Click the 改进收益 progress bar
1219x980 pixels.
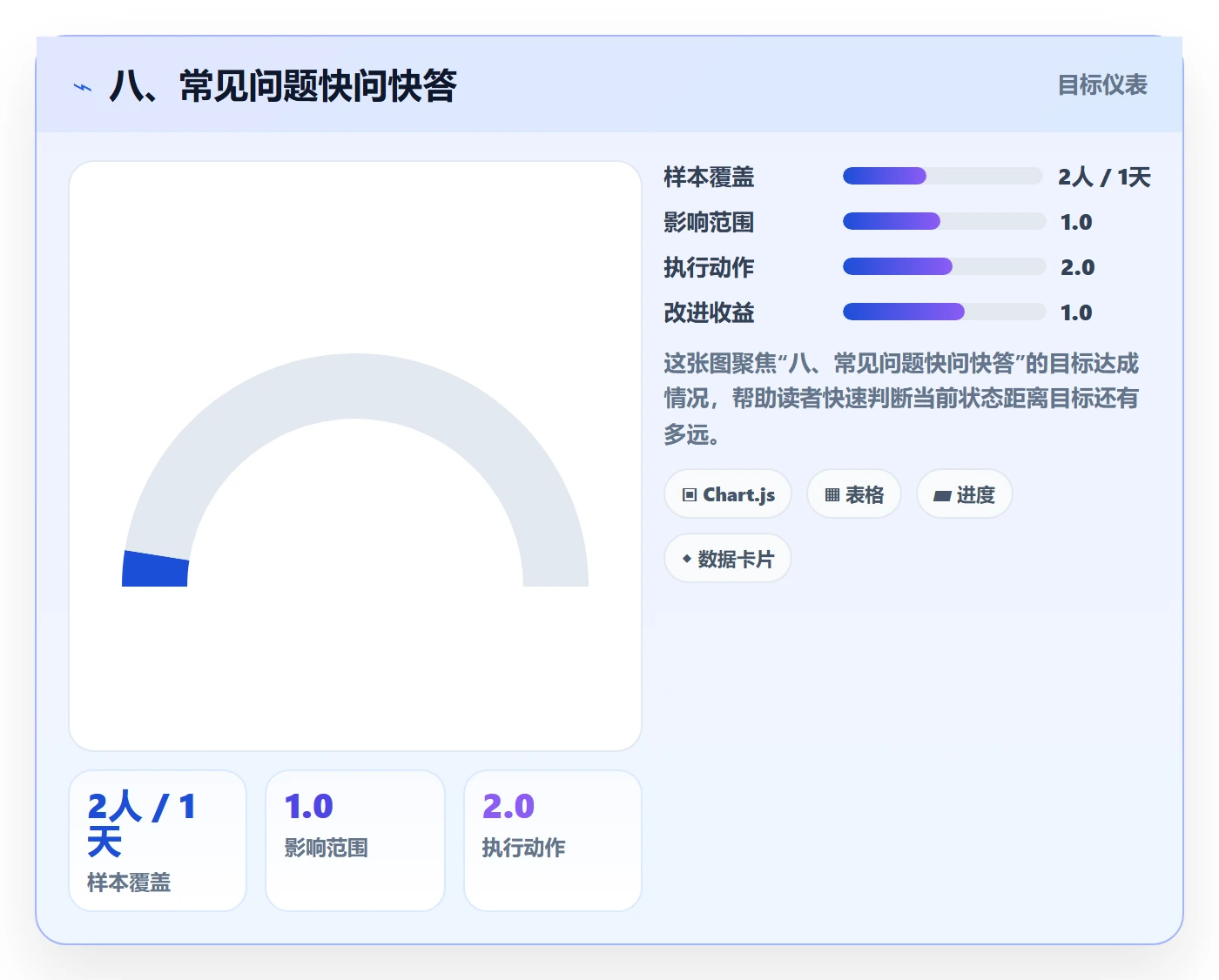[944, 312]
